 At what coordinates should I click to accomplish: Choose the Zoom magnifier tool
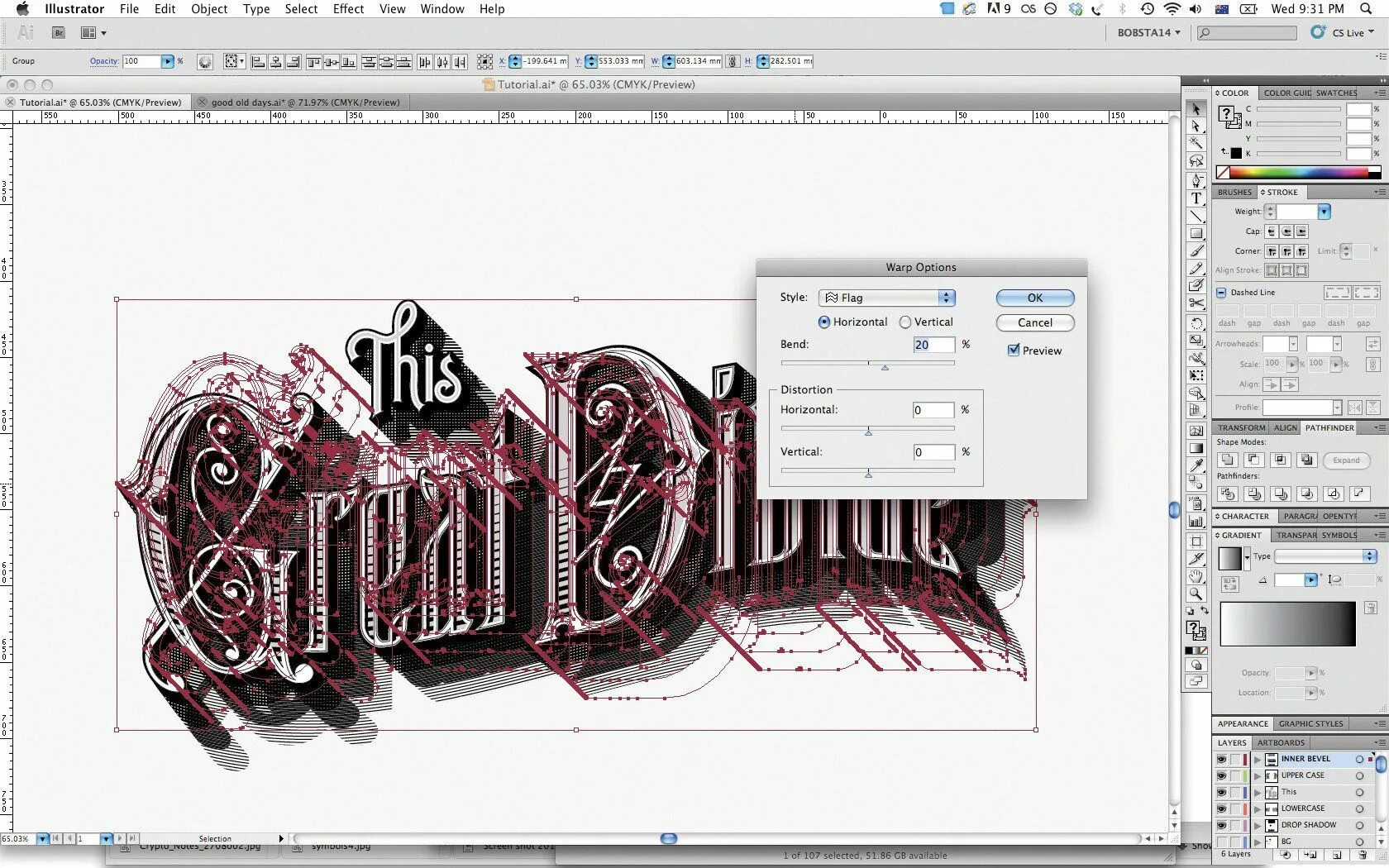pos(1196,594)
